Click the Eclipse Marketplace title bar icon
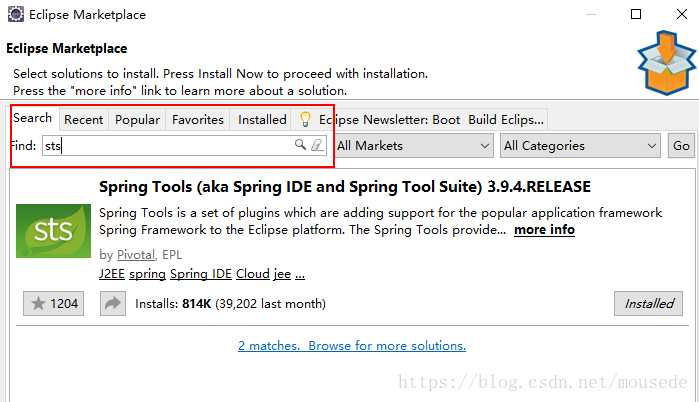This screenshot has height=402, width=699. coord(16,14)
